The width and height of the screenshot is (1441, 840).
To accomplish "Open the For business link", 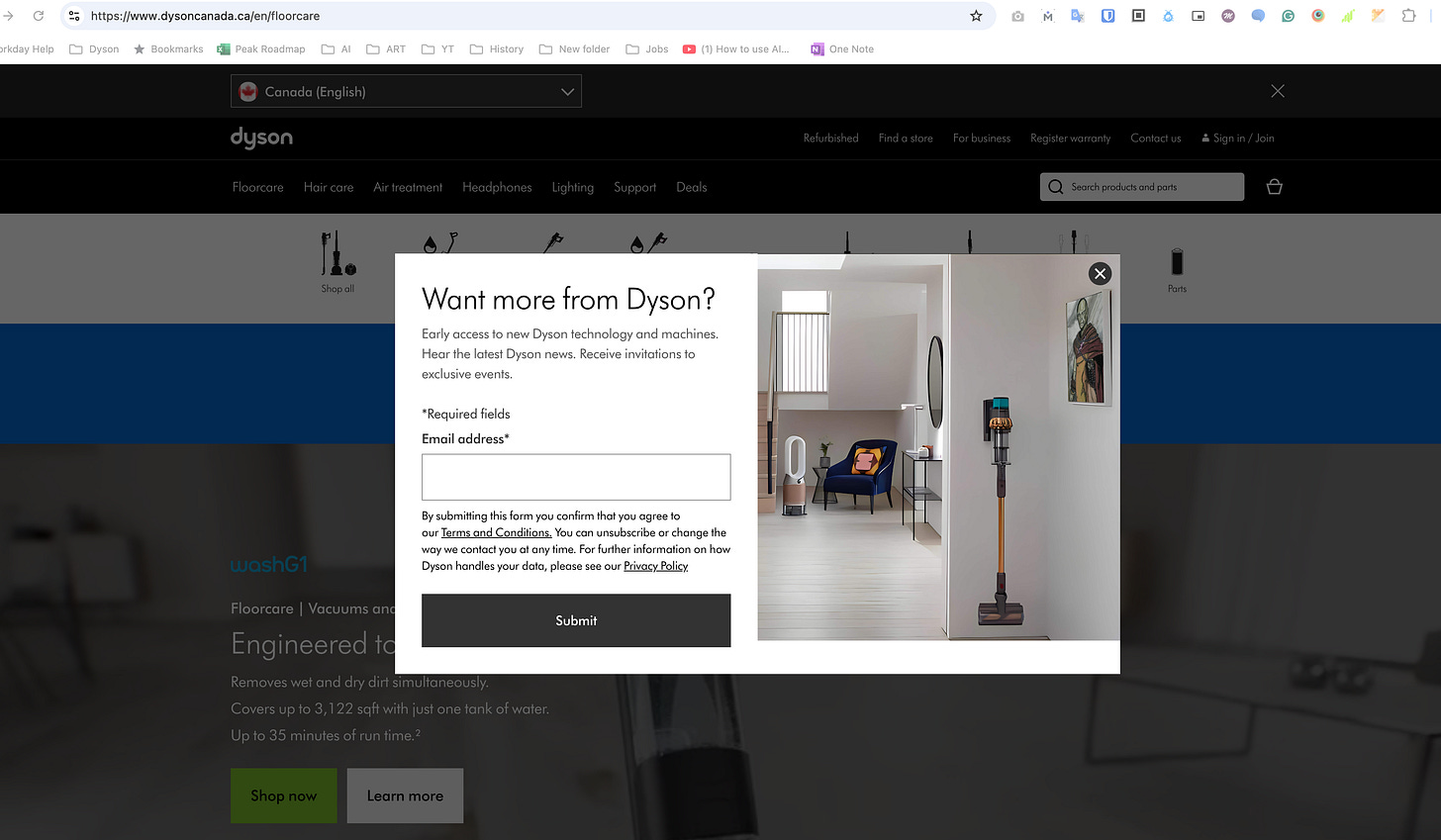I will [x=982, y=139].
